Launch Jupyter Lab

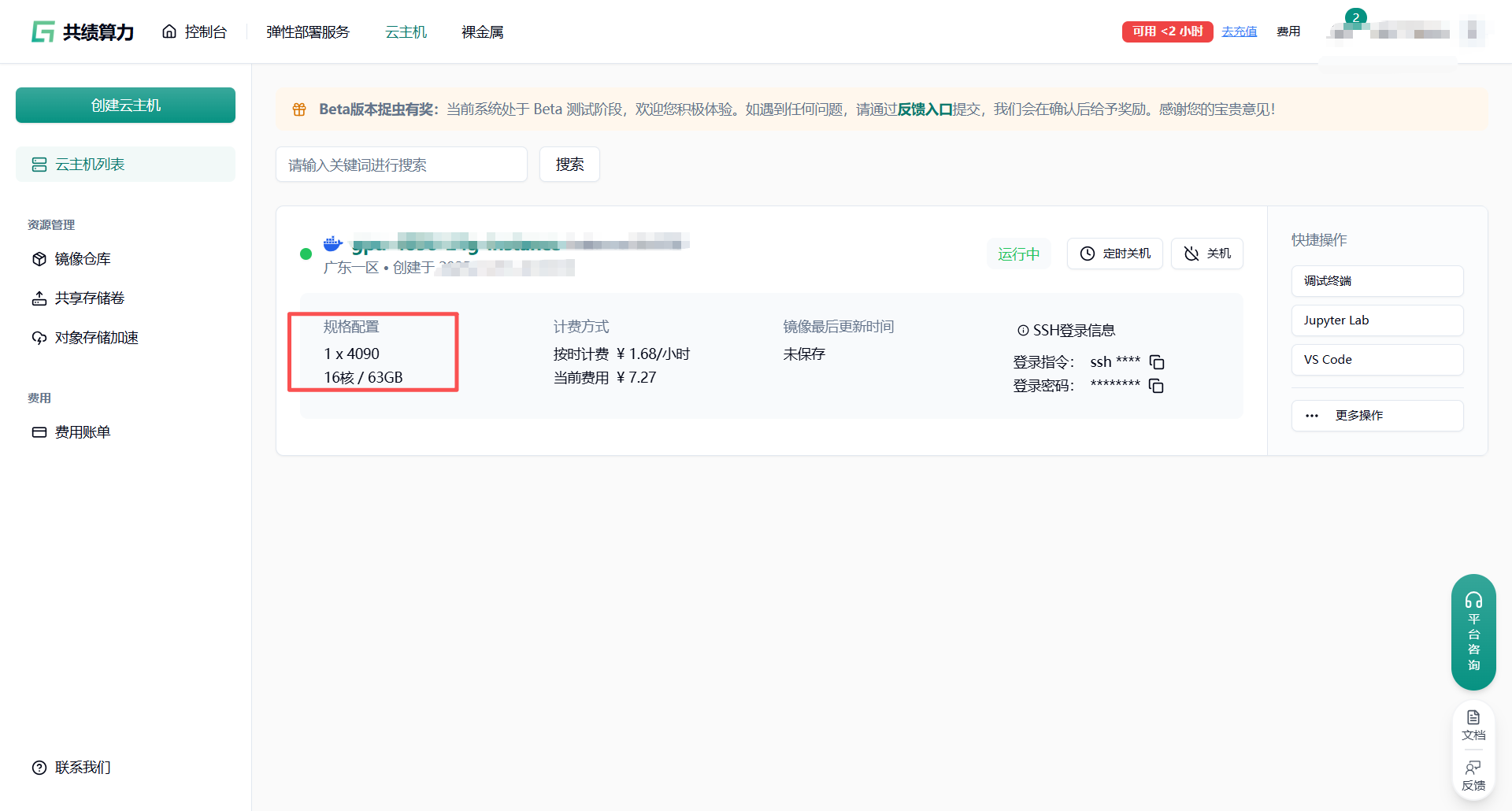click(1377, 320)
